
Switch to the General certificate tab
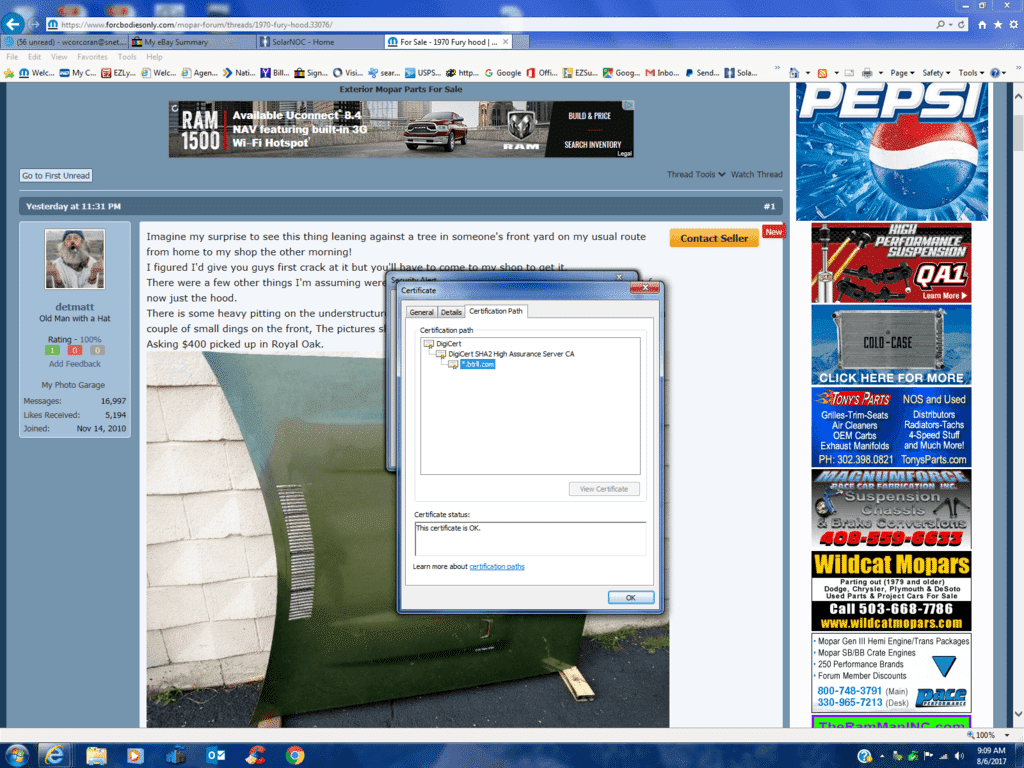[421, 312]
